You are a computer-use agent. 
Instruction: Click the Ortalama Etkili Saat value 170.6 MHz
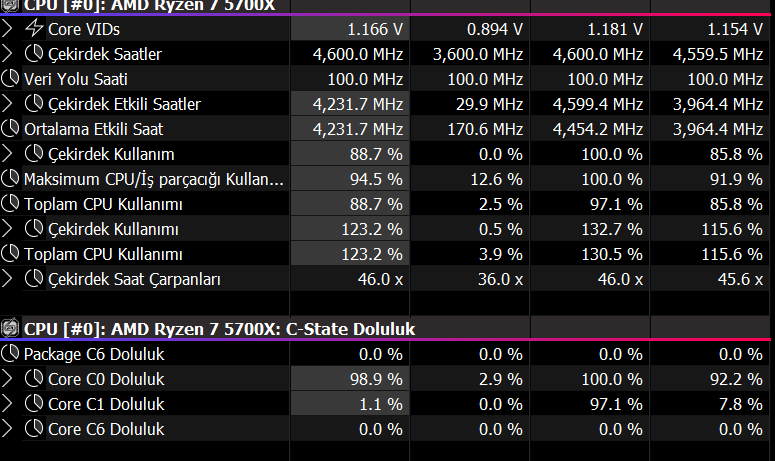[x=485, y=129]
